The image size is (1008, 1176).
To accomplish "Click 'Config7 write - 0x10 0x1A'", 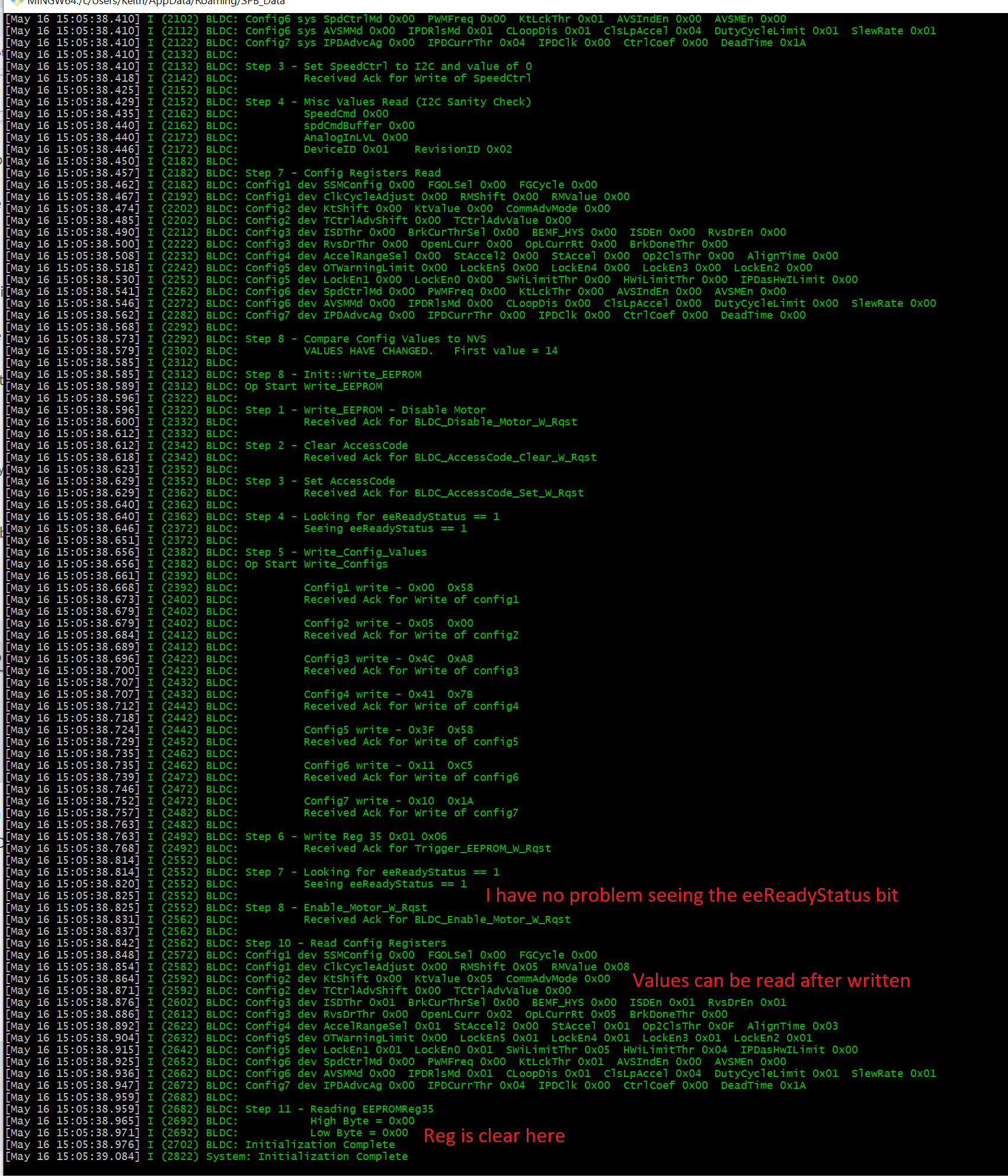I will [388, 801].
